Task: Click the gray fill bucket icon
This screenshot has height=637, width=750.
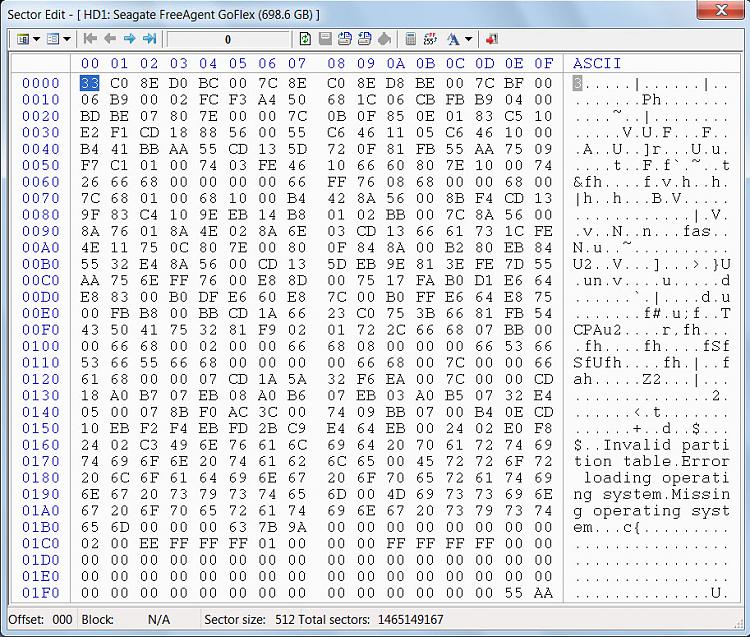Action: [x=385, y=39]
